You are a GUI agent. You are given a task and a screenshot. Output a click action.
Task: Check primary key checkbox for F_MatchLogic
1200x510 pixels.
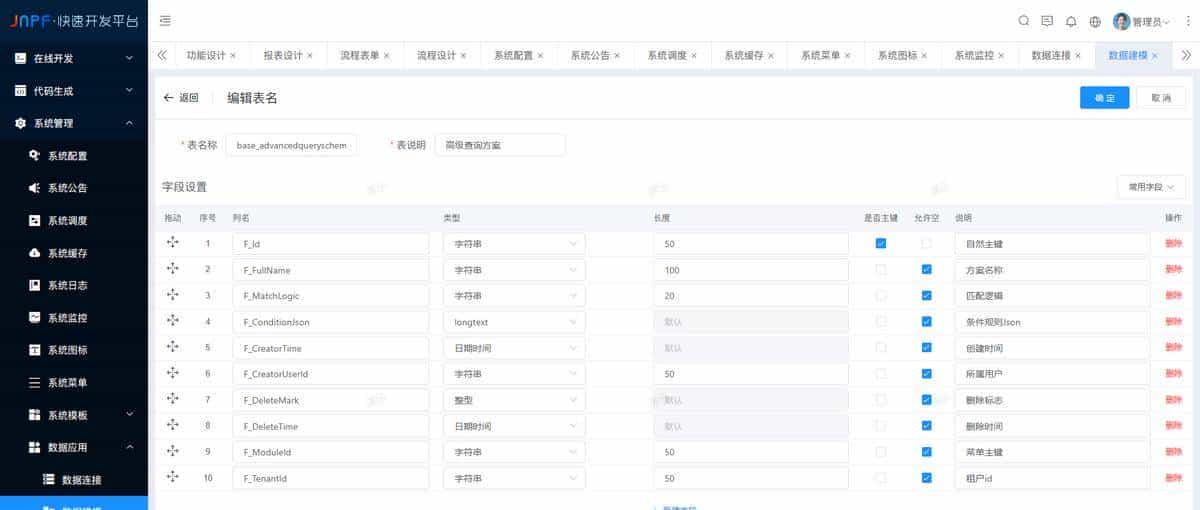[x=880, y=295]
